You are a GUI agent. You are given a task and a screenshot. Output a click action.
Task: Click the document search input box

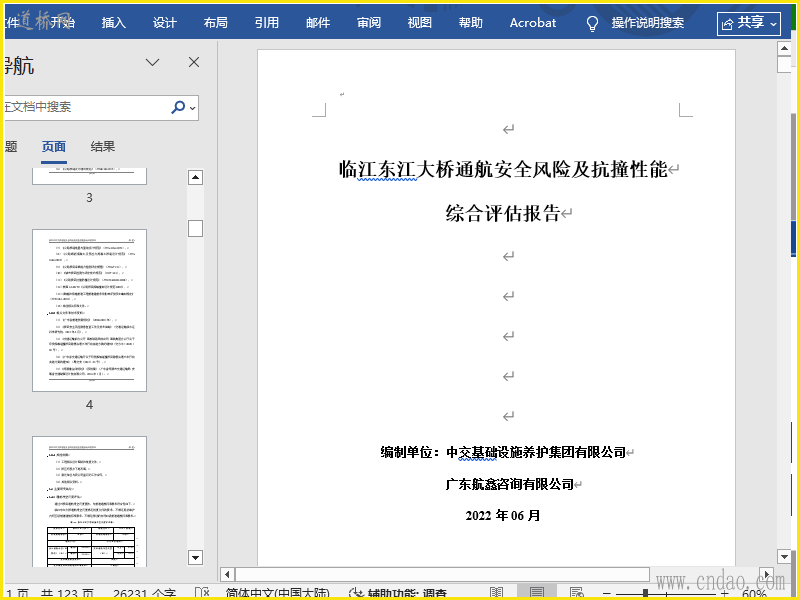[x=87, y=107]
